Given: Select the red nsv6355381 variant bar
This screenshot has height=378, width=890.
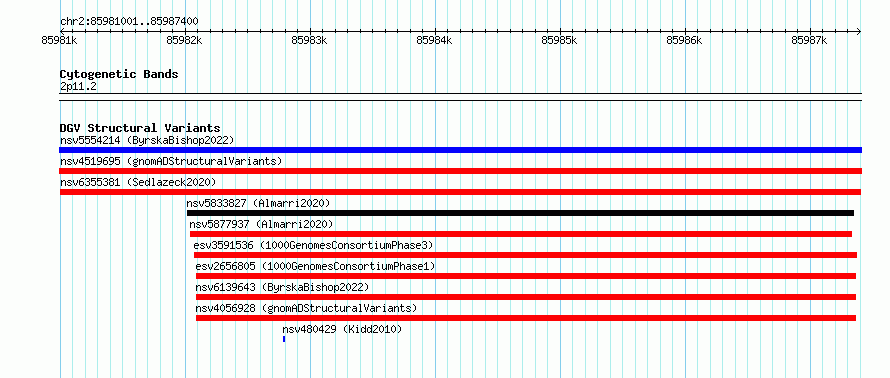Looking at the screenshot, I should pos(460,192).
